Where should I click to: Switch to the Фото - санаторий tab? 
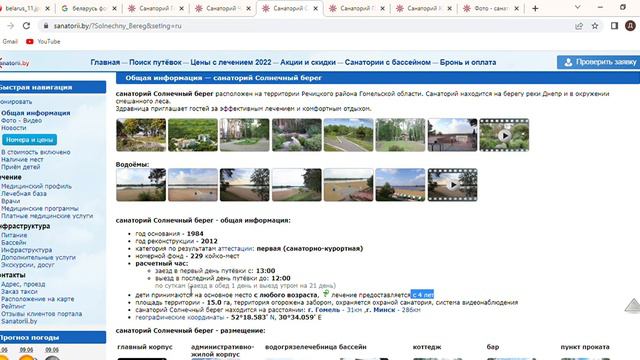coord(491,8)
